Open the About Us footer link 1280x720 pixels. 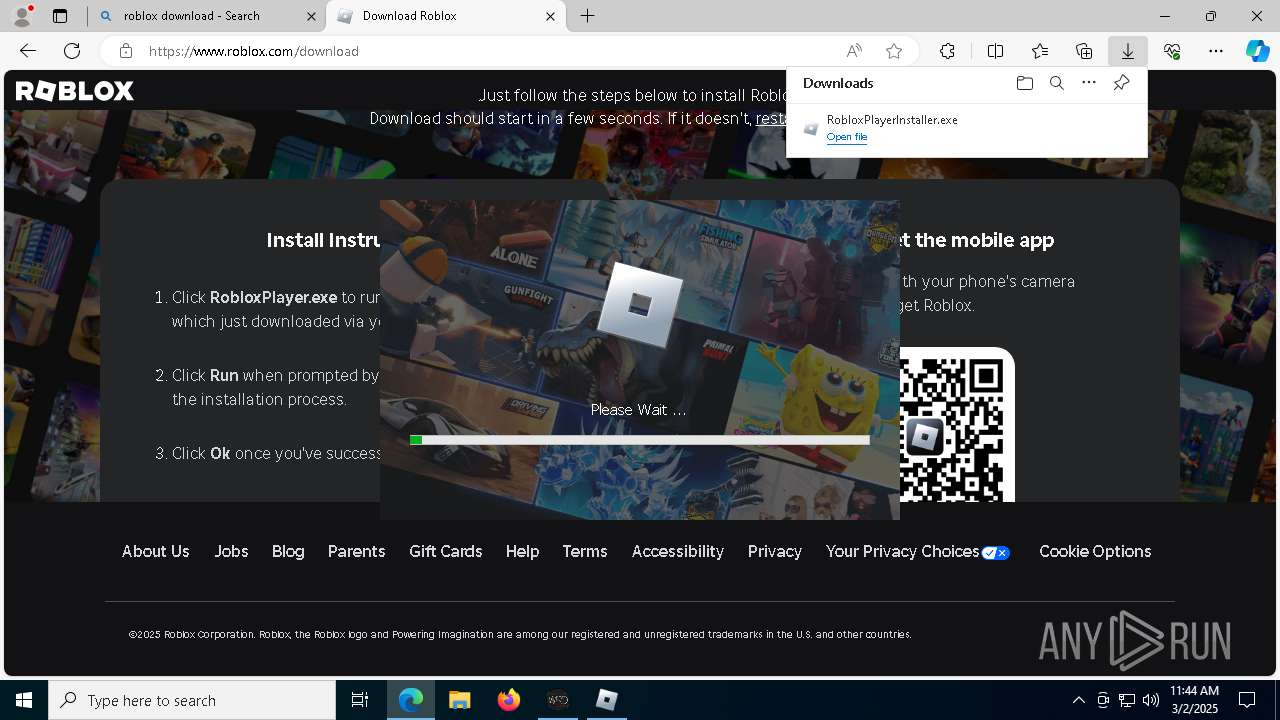[155, 552]
